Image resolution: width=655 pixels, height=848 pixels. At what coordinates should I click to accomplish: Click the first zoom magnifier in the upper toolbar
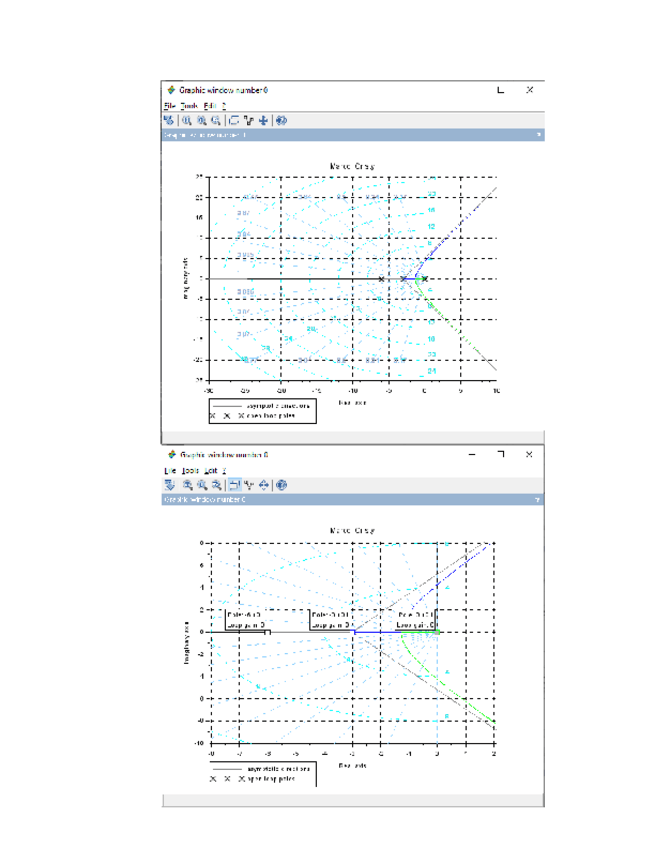[187, 120]
